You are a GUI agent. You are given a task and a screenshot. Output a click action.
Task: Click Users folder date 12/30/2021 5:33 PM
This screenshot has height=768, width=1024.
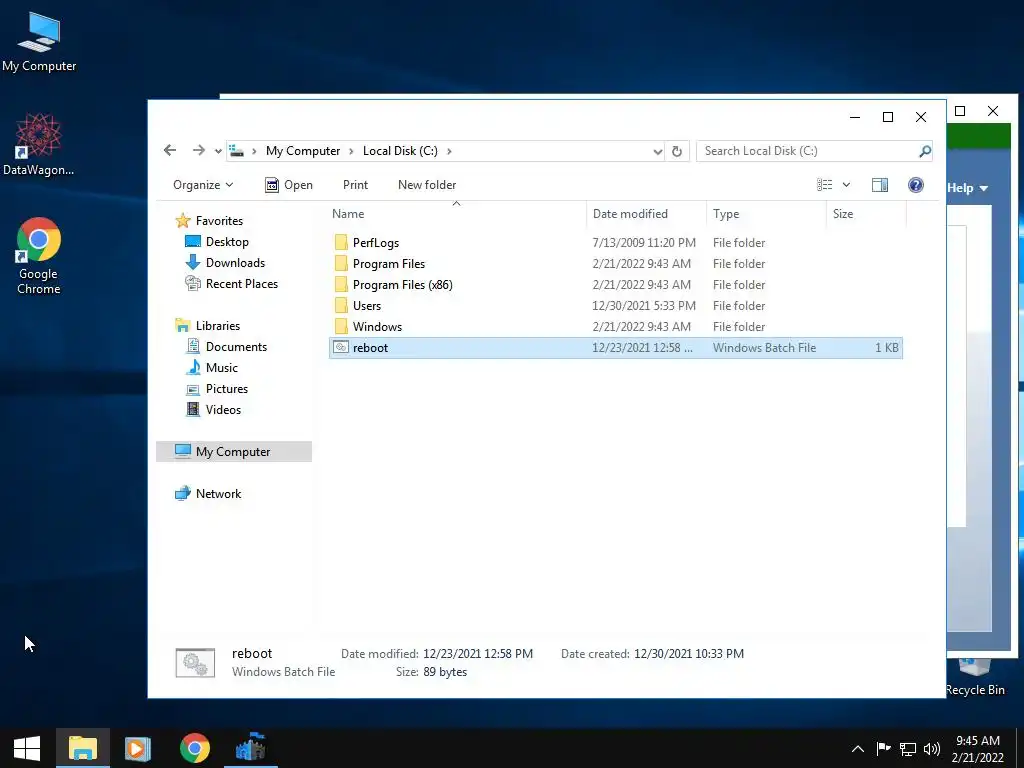(644, 306)
